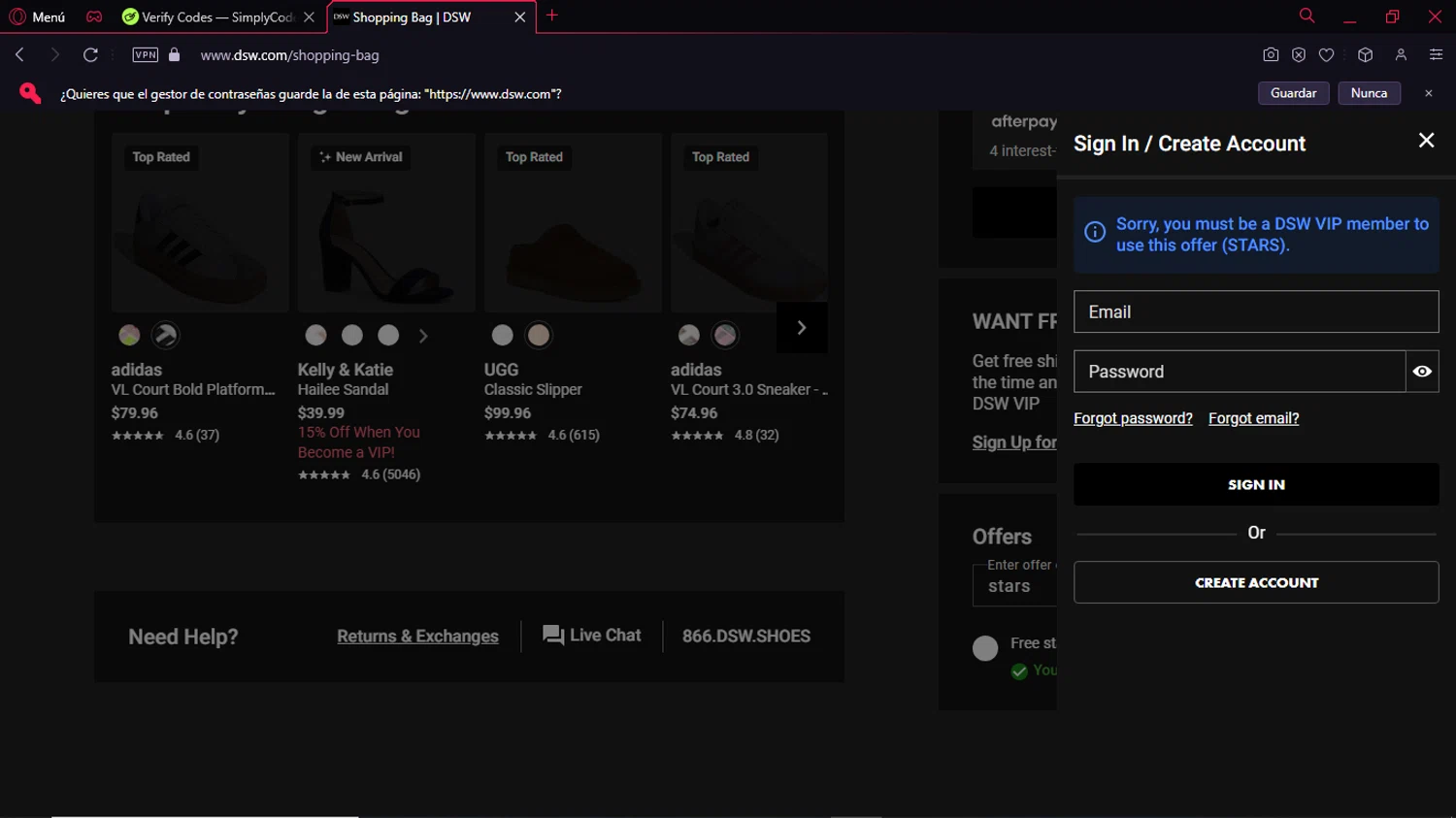This screenshot has width=1456, height=818.
Task: Toggle the VPN badge in address bar
Action: [146, 54]
